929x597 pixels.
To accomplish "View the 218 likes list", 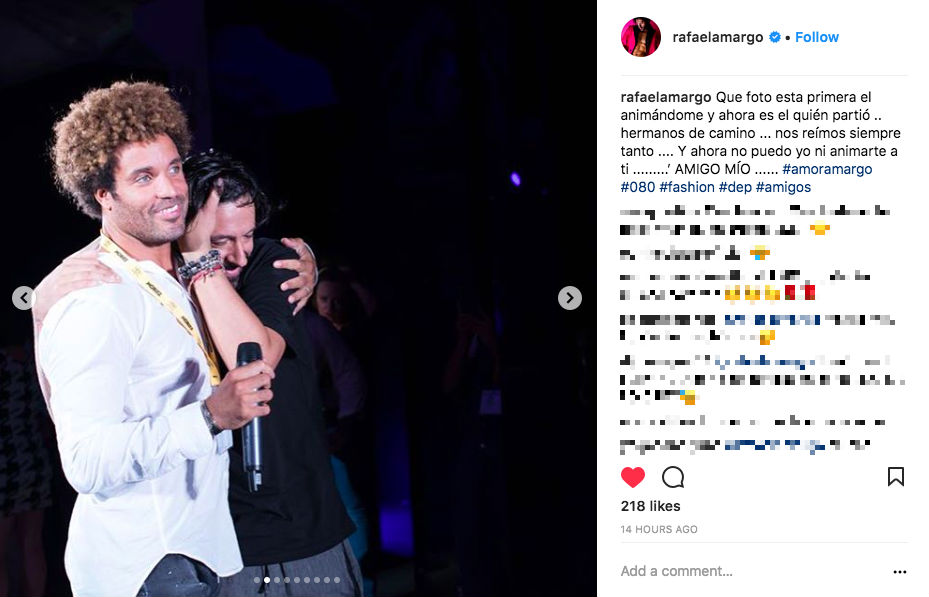I will [650, 506].
